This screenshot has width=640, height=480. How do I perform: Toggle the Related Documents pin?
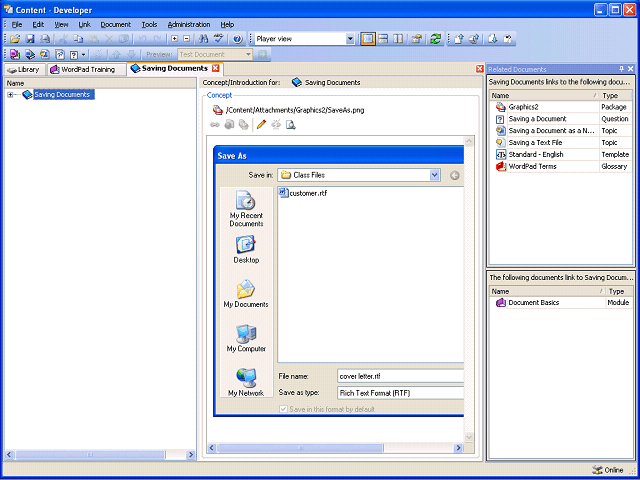coord(622,69)
